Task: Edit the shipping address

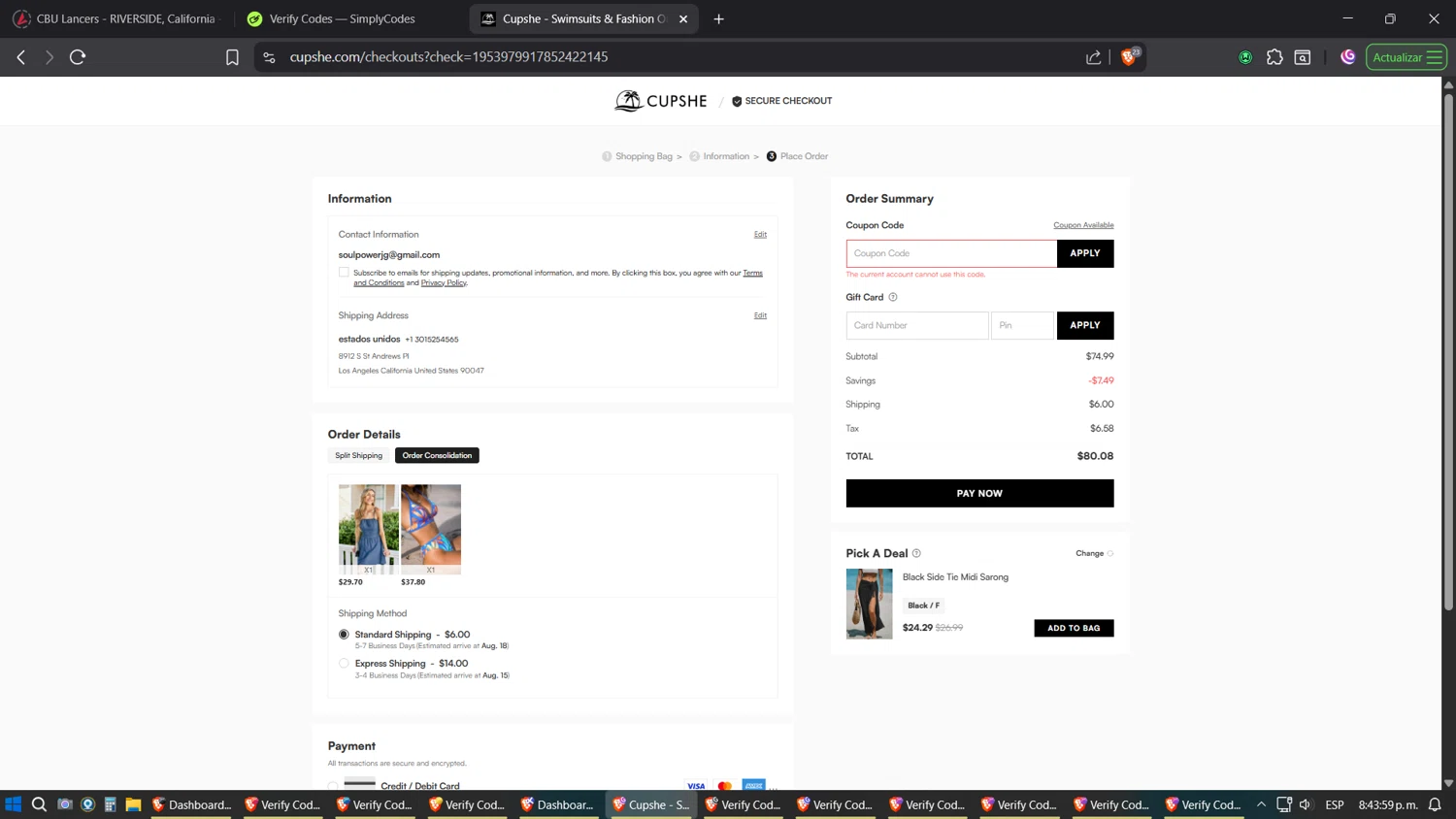Action: coord(760,315)
